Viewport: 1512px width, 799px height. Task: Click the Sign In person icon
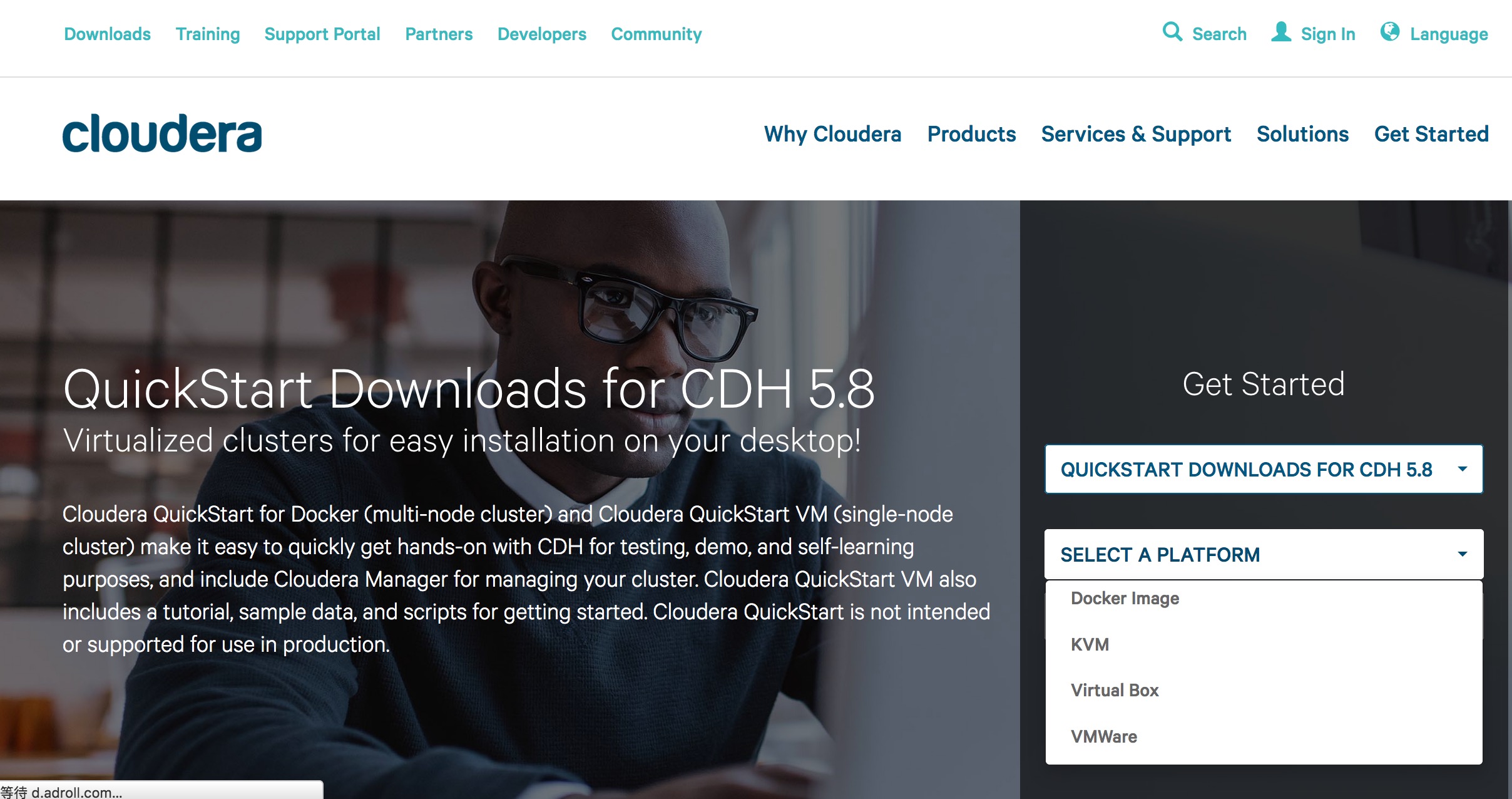click(1281, 32)
